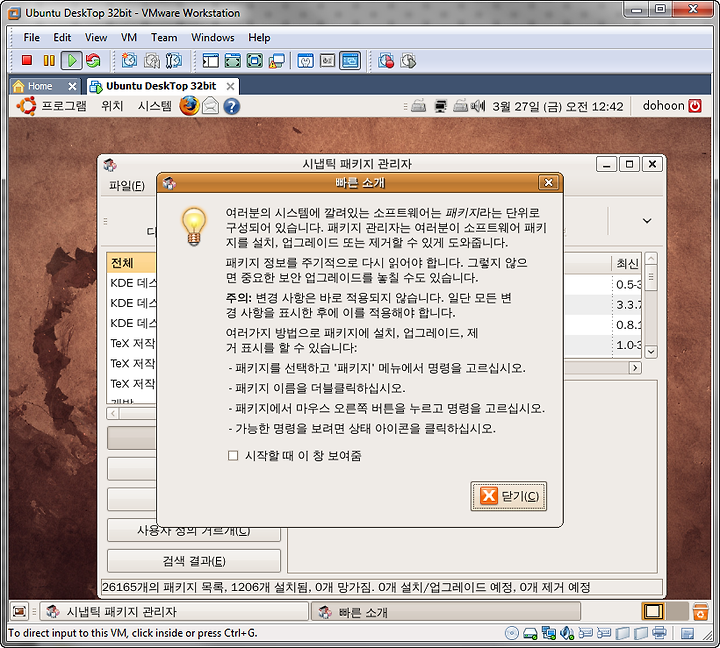
Task: Power on the VM with green play icon
Action: [x=72, y=60]
